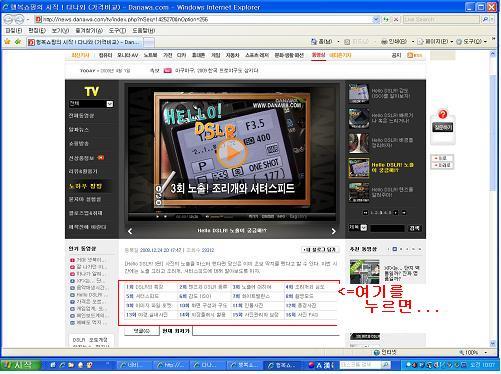501x374 pixels.
Task: Click the browser Forward arrow button
Action: pos(19,20)
